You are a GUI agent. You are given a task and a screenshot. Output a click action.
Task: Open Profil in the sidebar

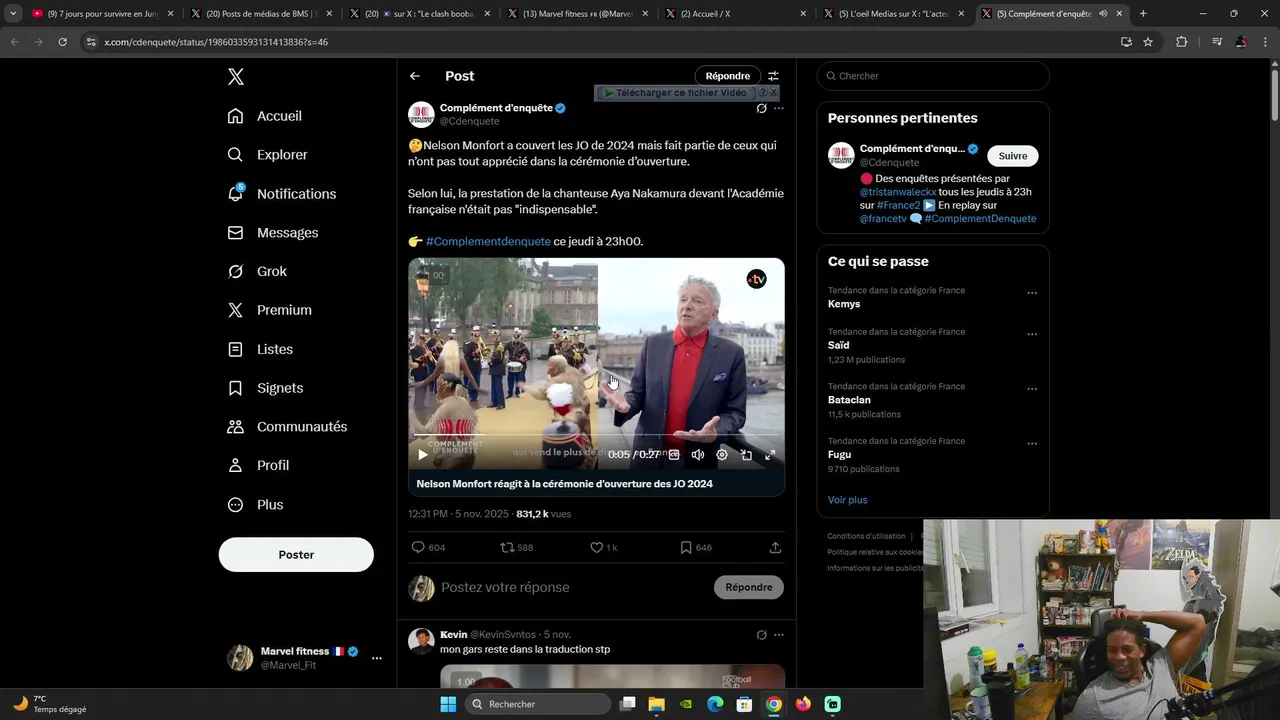(x=258, y=465)
